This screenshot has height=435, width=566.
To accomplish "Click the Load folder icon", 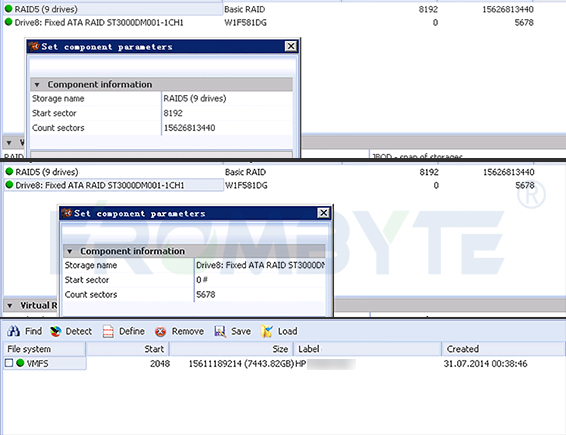I will (266, 331).
